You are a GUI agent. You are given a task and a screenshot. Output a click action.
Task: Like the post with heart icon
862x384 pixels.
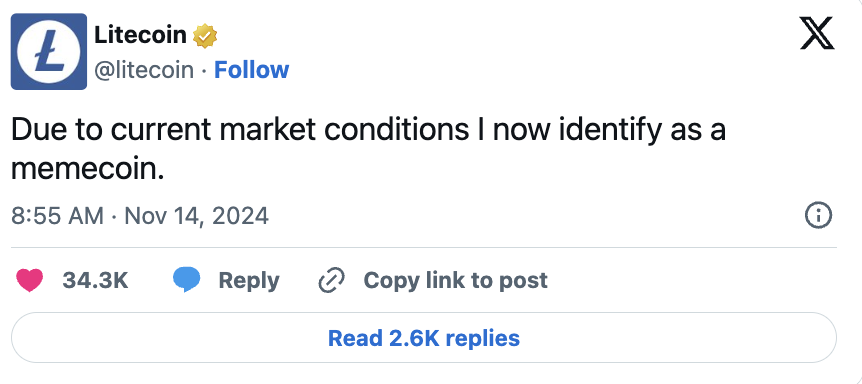(30, 280)
